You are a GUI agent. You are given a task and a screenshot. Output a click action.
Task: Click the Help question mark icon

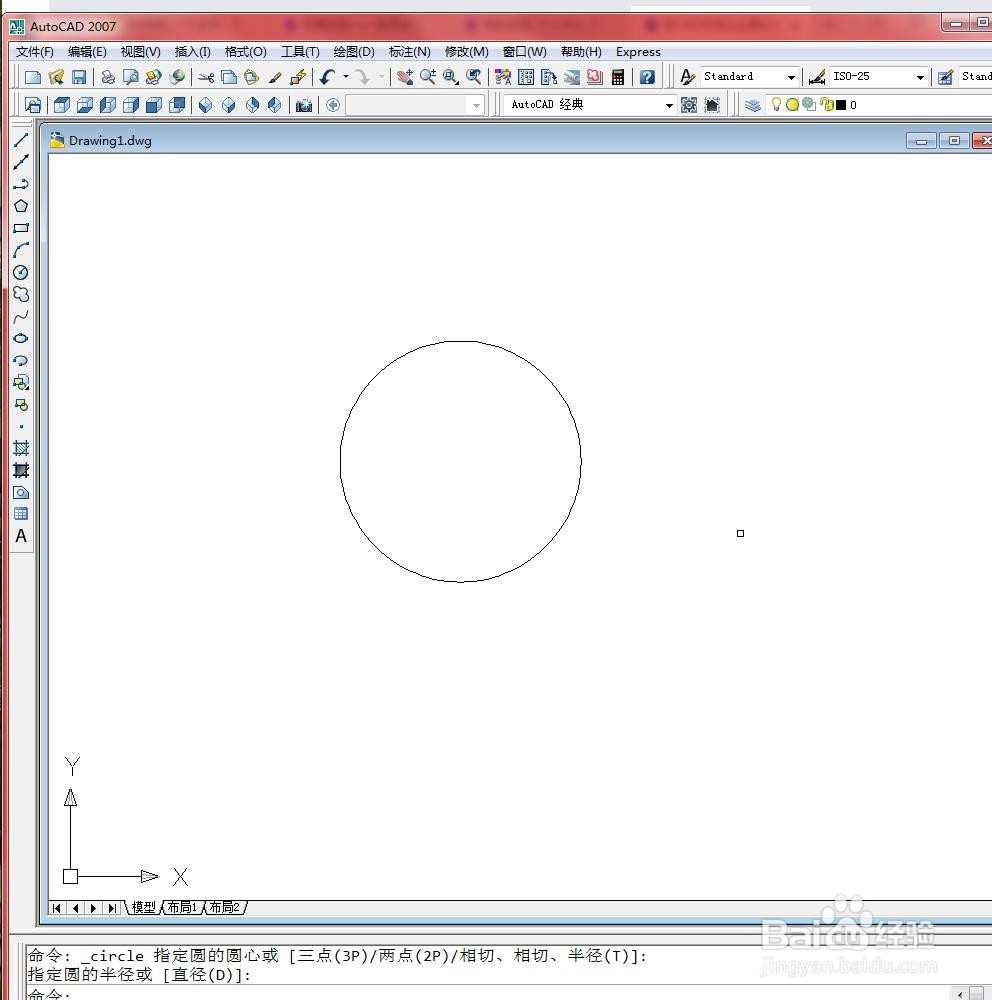647,77
